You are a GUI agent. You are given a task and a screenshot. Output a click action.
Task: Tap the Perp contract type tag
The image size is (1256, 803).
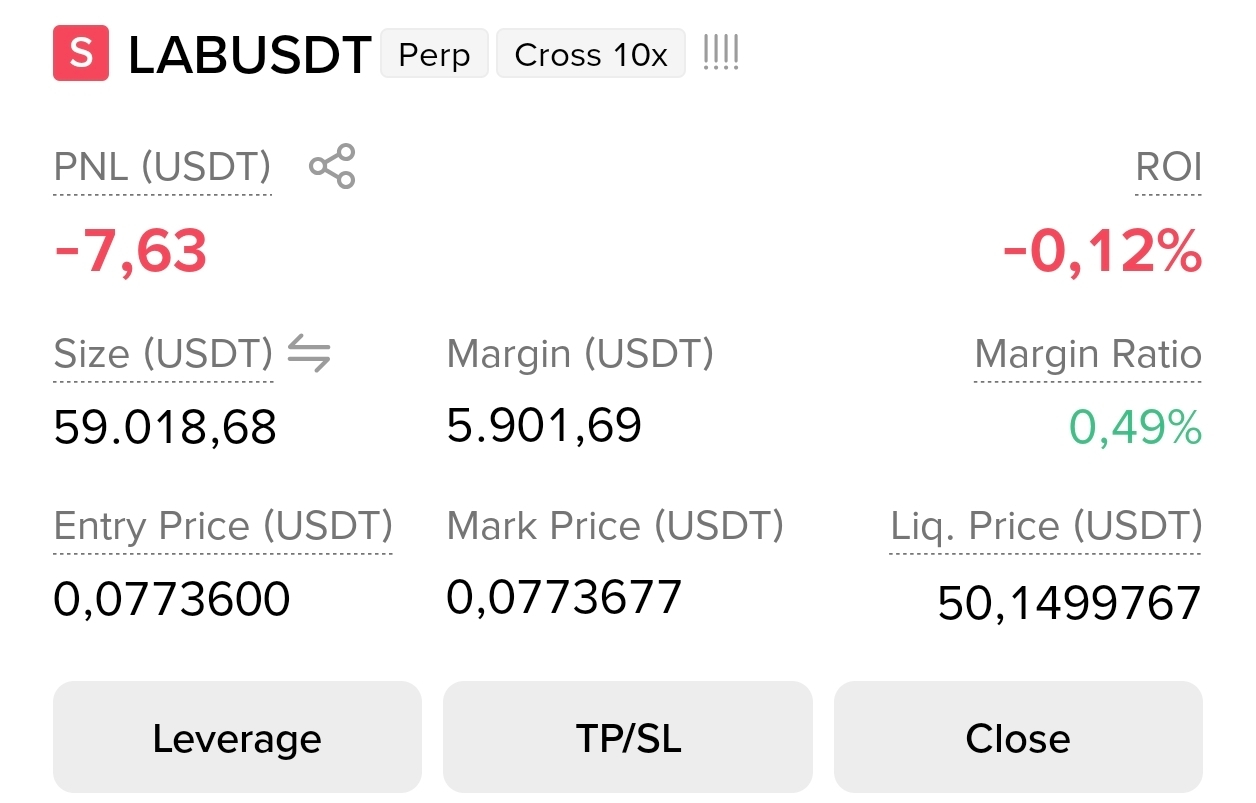point(434,54)
